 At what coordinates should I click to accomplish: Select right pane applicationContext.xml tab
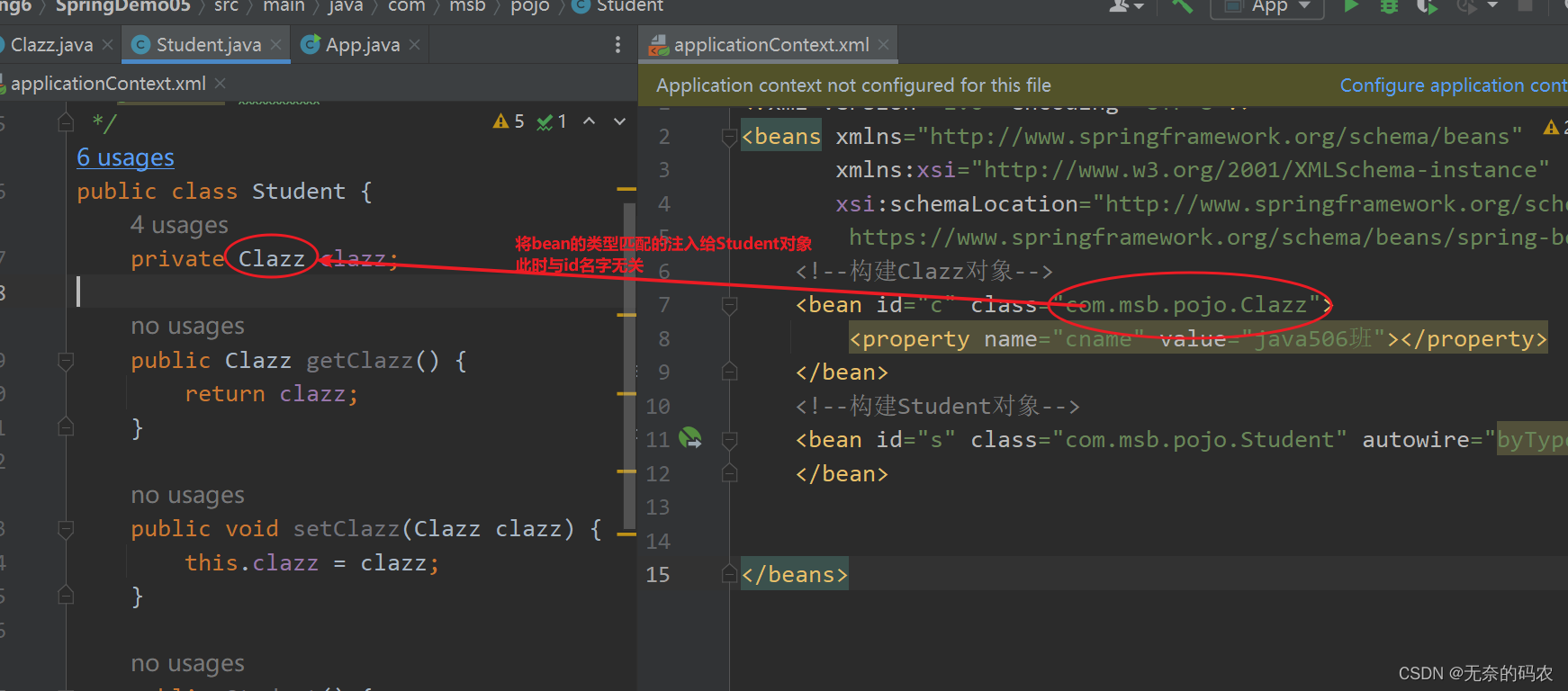[770, 44]
